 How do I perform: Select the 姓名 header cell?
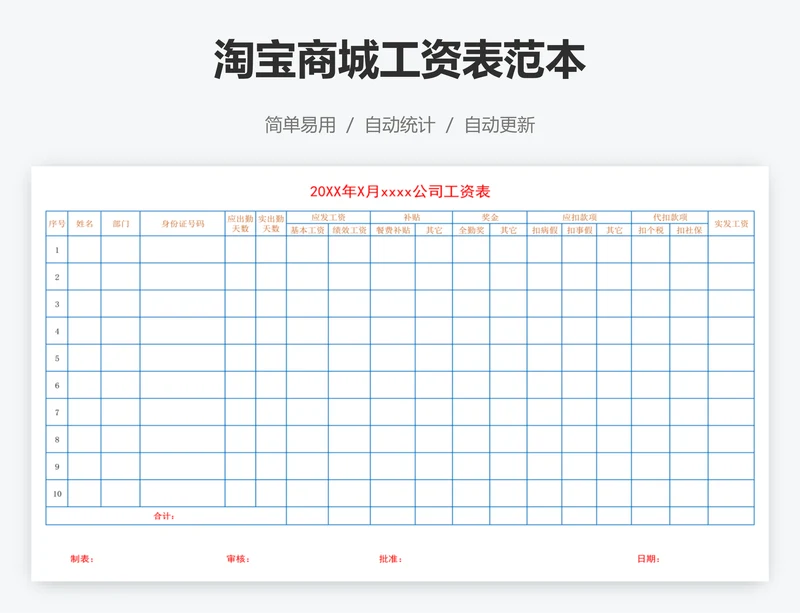pyautogui.click(x=84, y=224)
